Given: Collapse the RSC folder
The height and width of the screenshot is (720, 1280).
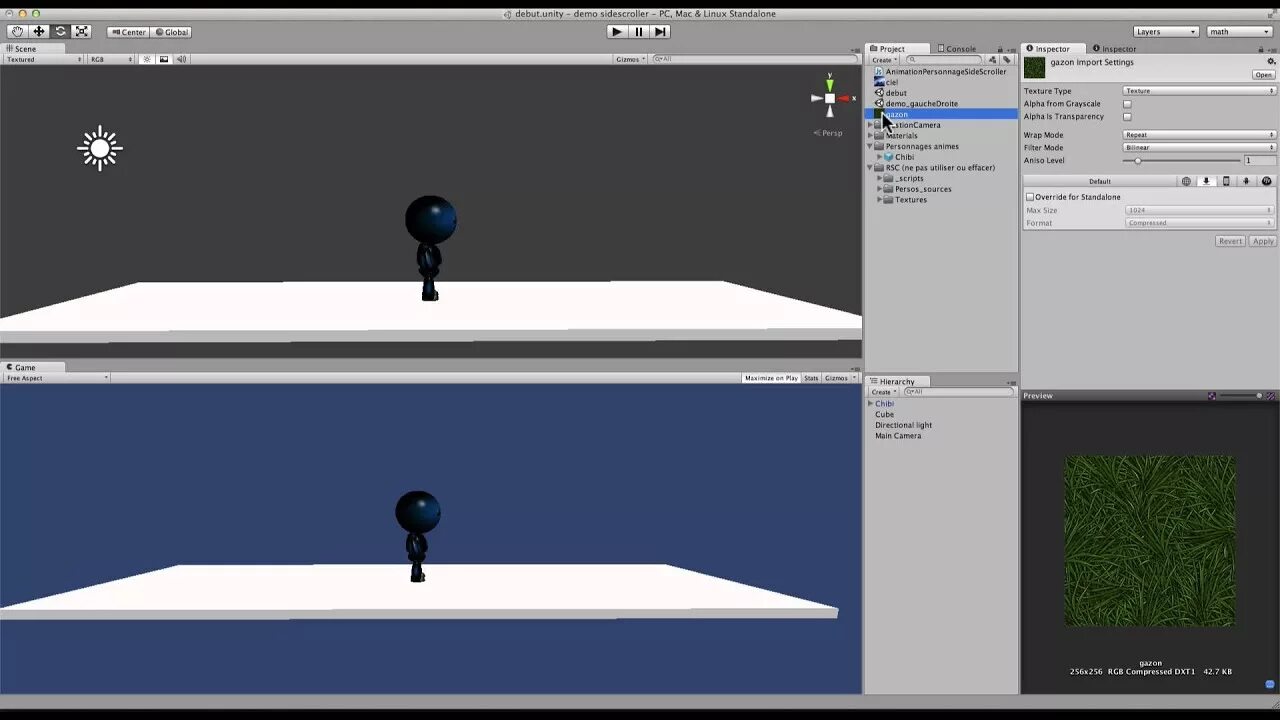Looking at the screenshot, I should 870,168.
